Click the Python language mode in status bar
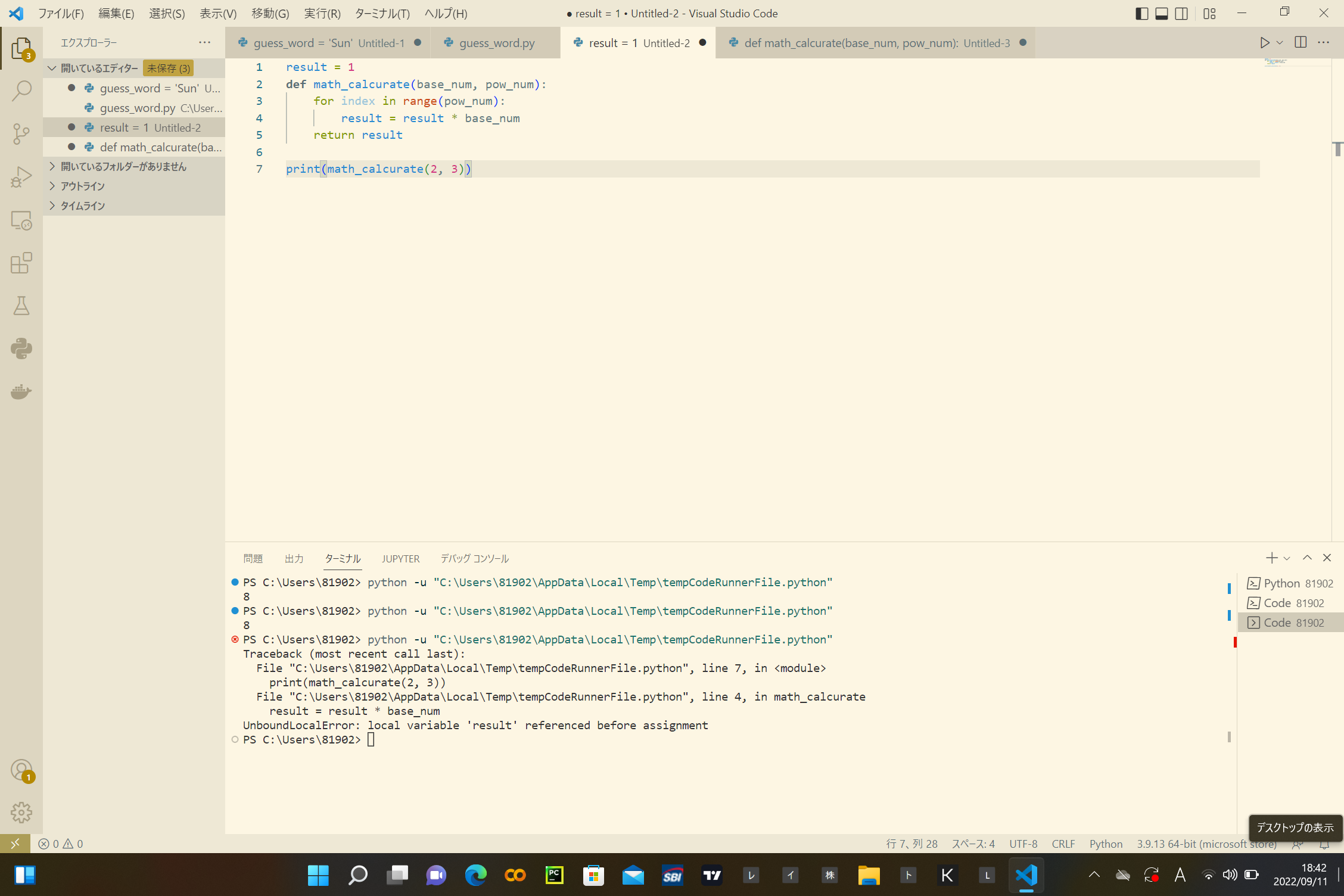This screenshot has width=1344, height=896. pyautogui.click(x=1105, y=844)
